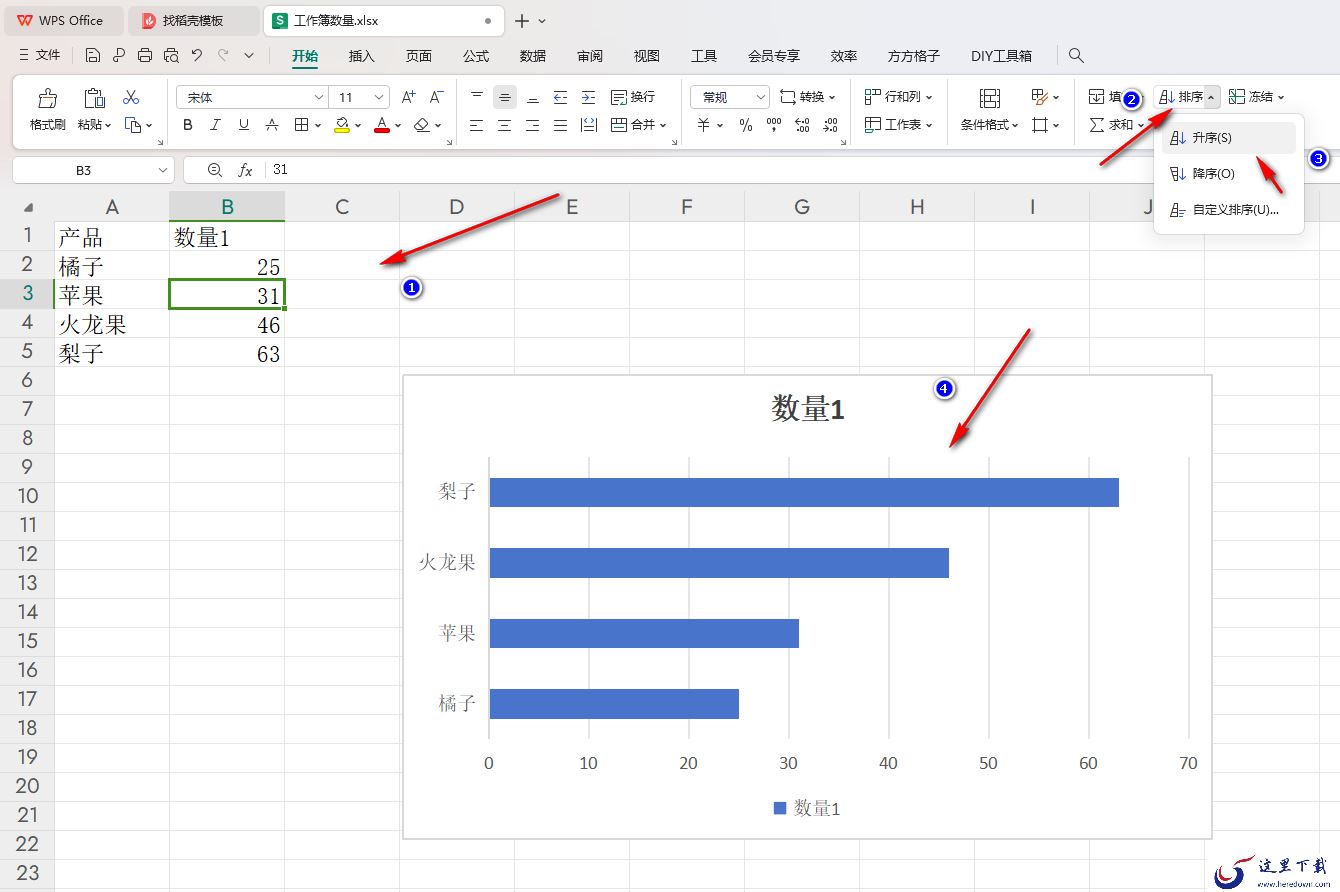Viewport: 1340px width, 892px height.
Task: Click the Print icon in quick access toolbar
Action: (145, 55)
